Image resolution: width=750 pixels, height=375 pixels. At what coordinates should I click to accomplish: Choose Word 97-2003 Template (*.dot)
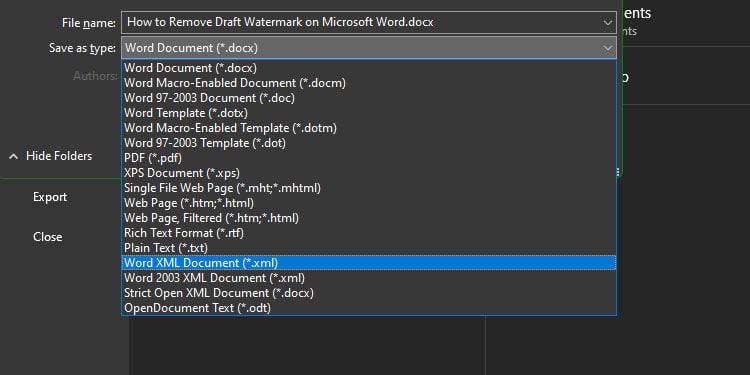tap(369, 143)
